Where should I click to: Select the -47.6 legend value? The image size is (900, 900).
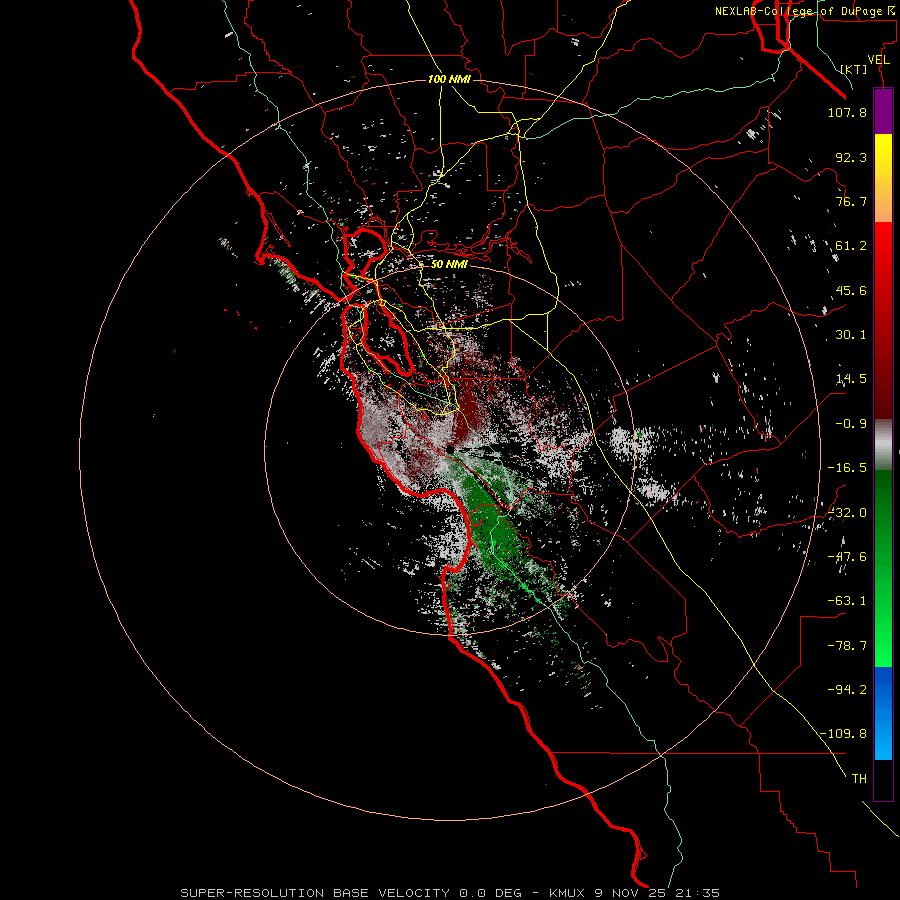point(847,557)
